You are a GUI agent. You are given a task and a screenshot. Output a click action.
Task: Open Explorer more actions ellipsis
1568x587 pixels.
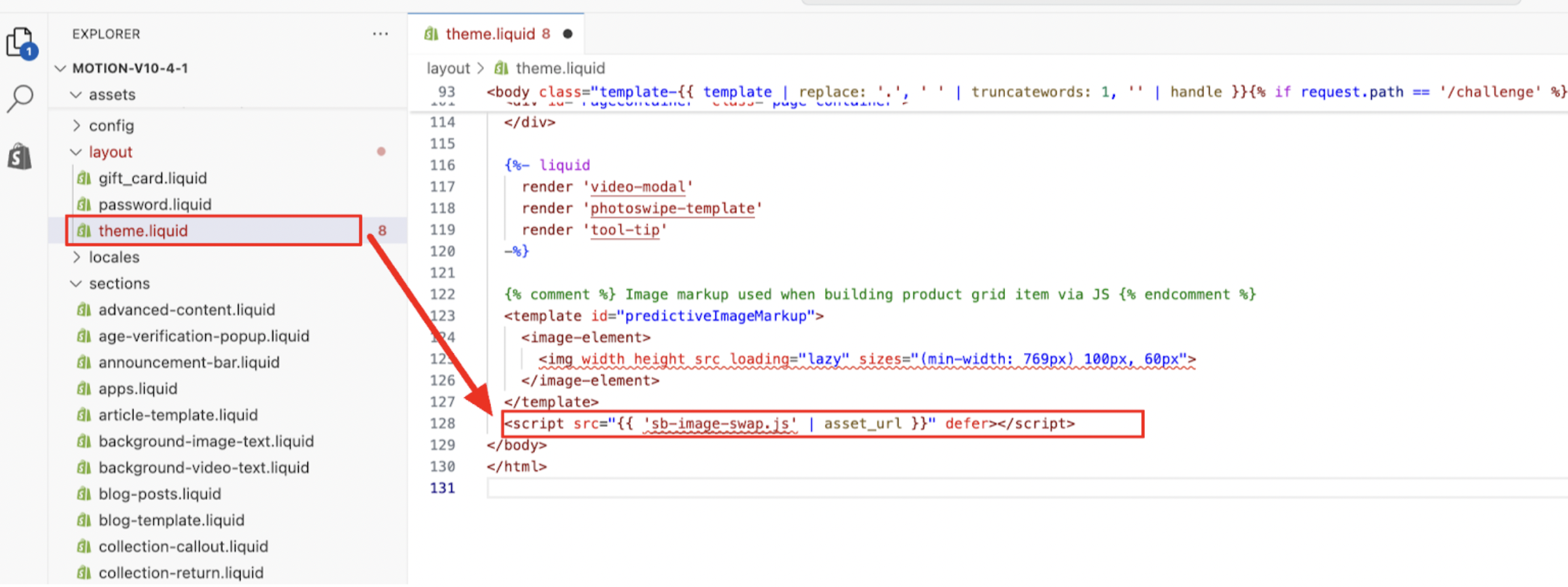(380, 34)
